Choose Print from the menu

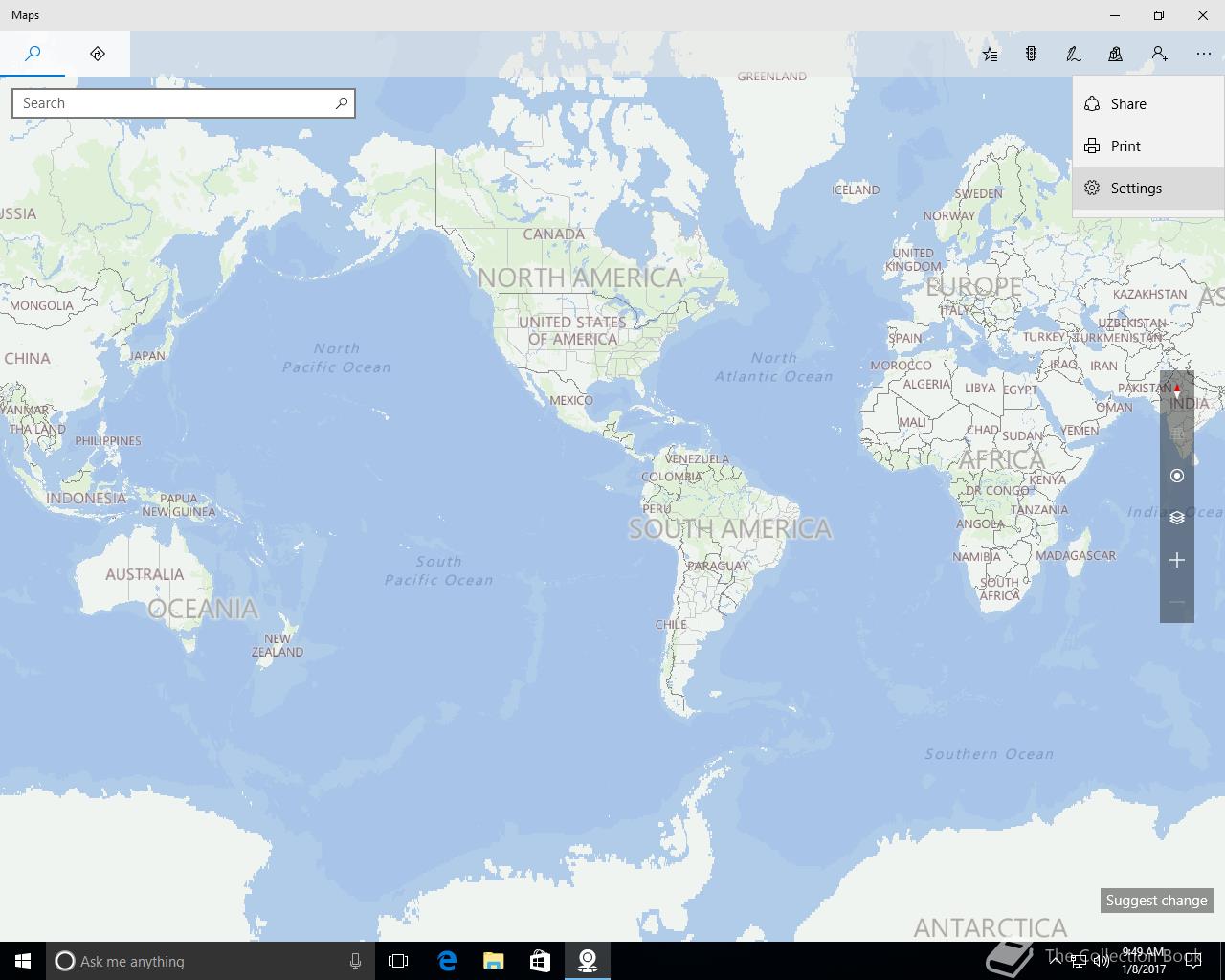click(1148, 146)
